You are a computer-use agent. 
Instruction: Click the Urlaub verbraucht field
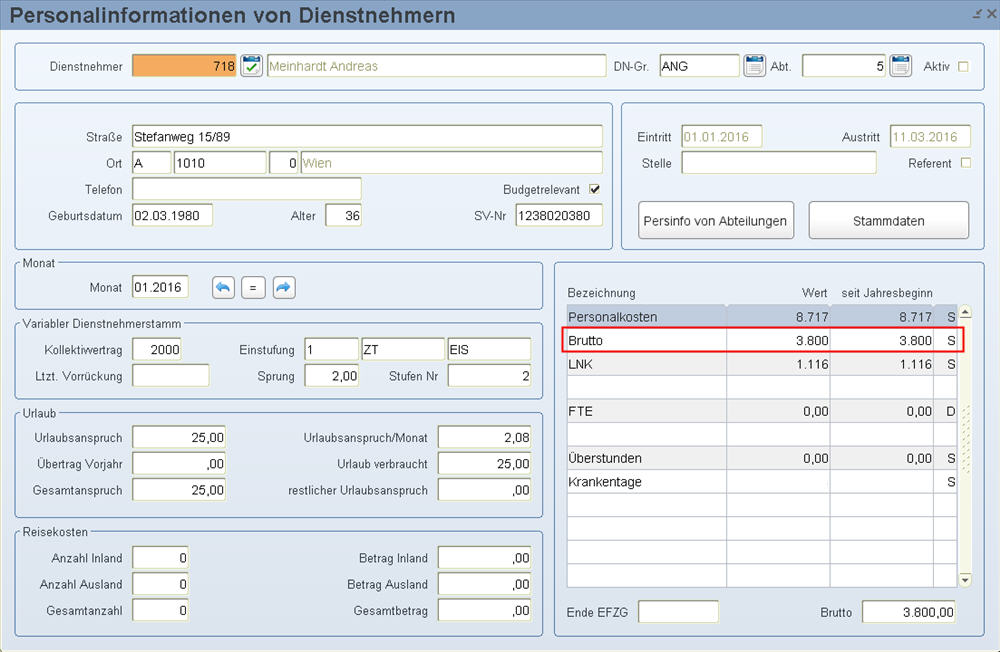click(484, 464)
